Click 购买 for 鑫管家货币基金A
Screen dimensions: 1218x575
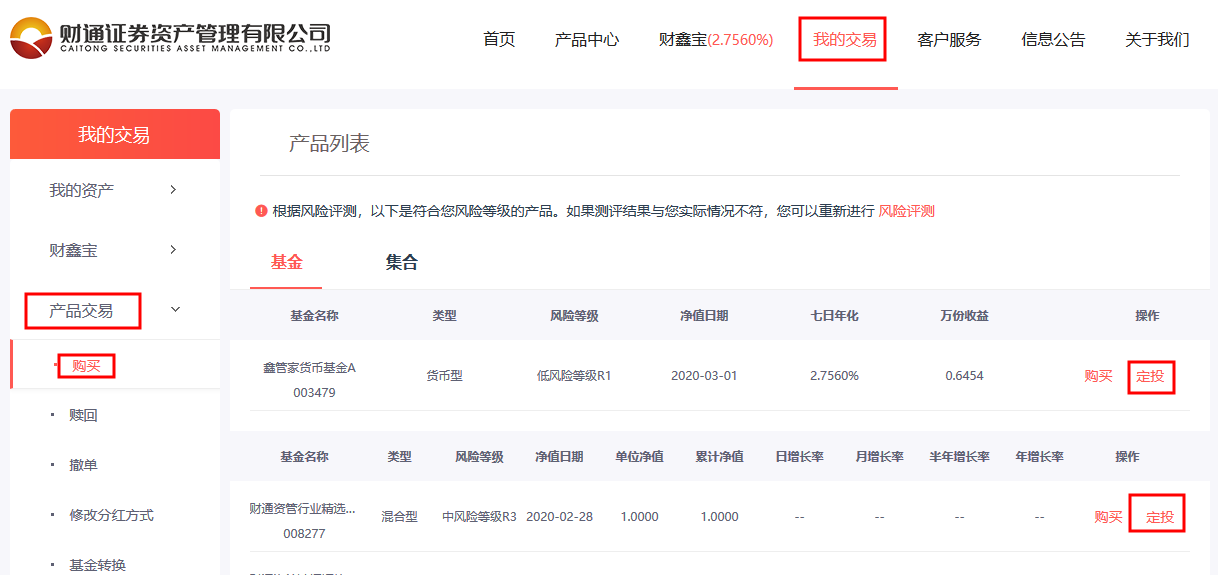point(1098,376)
